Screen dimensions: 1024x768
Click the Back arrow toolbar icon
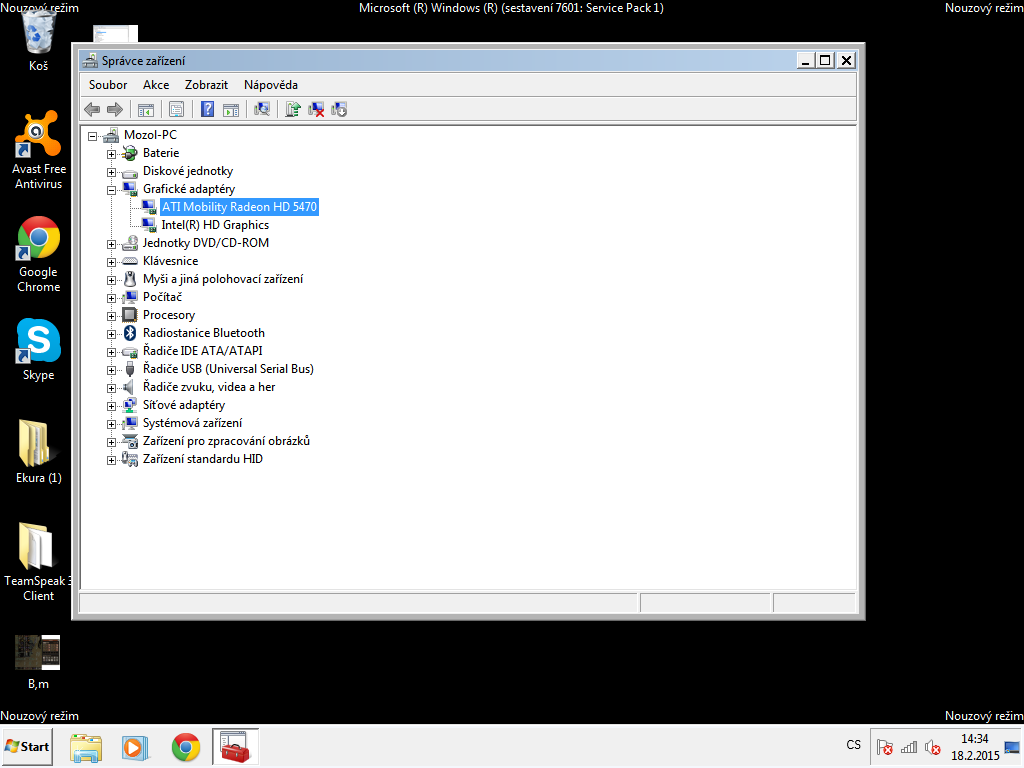click(92, 110)
